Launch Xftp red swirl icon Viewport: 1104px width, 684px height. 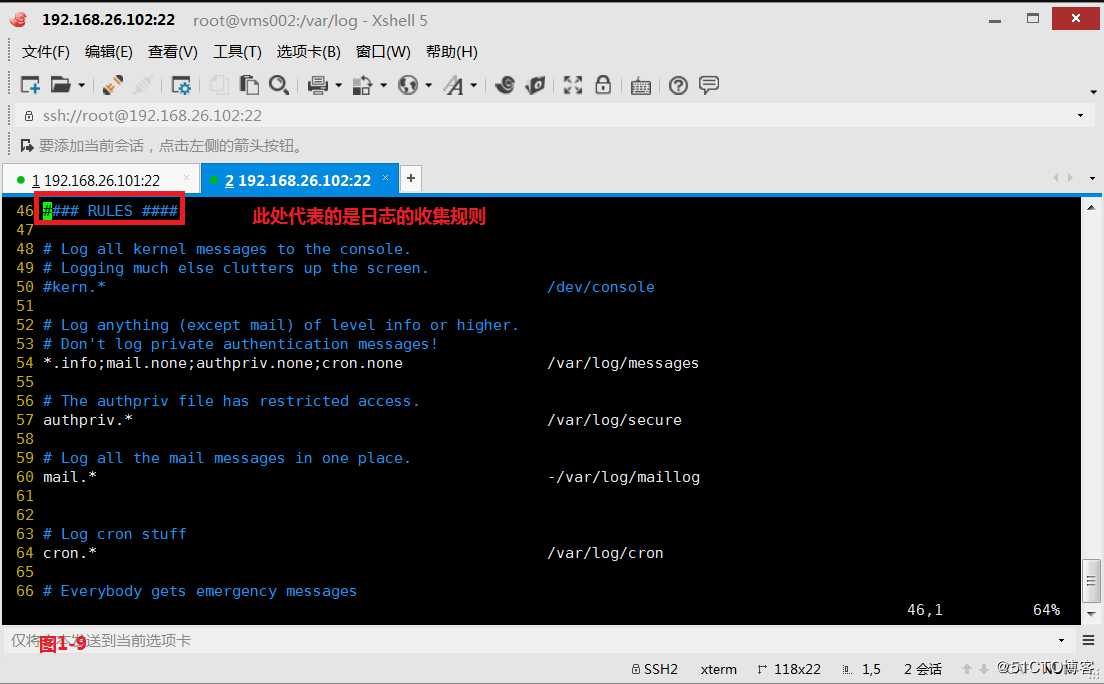coord(505,85)
